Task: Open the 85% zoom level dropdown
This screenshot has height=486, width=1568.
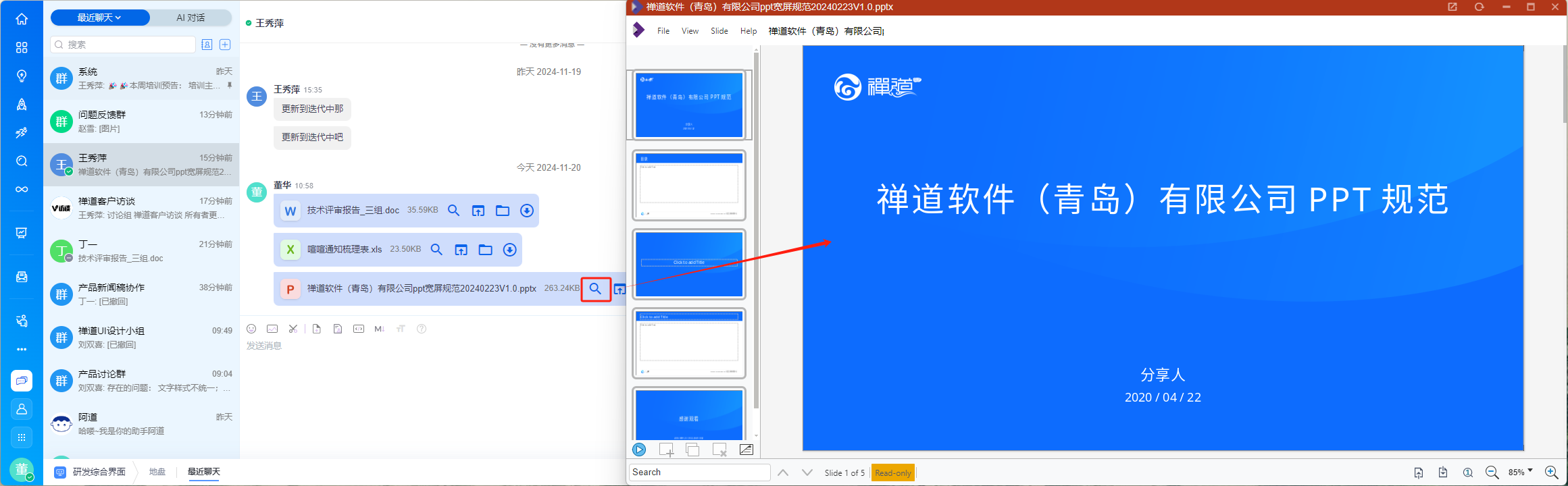Action: (x=1521, y=472)
